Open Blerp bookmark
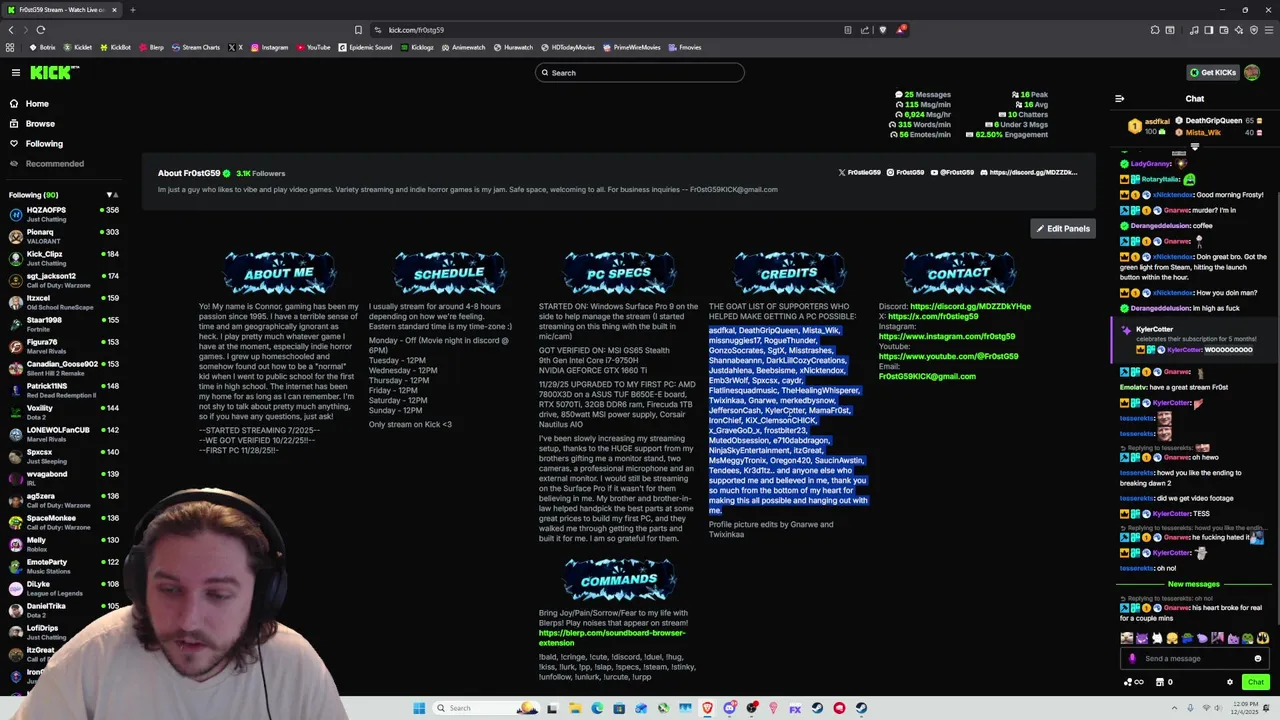 [x=151, y=47]
